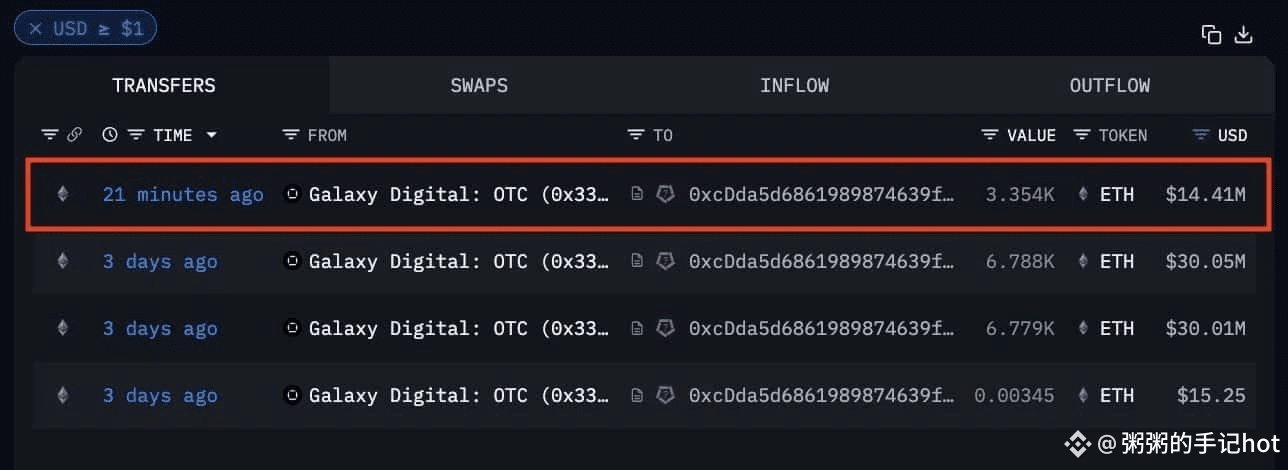Click document icon in the $30.05M row

tap(636, 262)
